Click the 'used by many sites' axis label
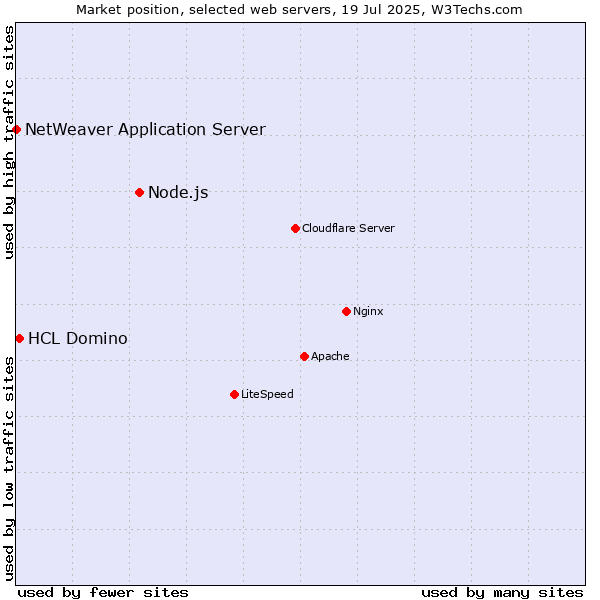 pyautogui.click(x=502, y=593)
